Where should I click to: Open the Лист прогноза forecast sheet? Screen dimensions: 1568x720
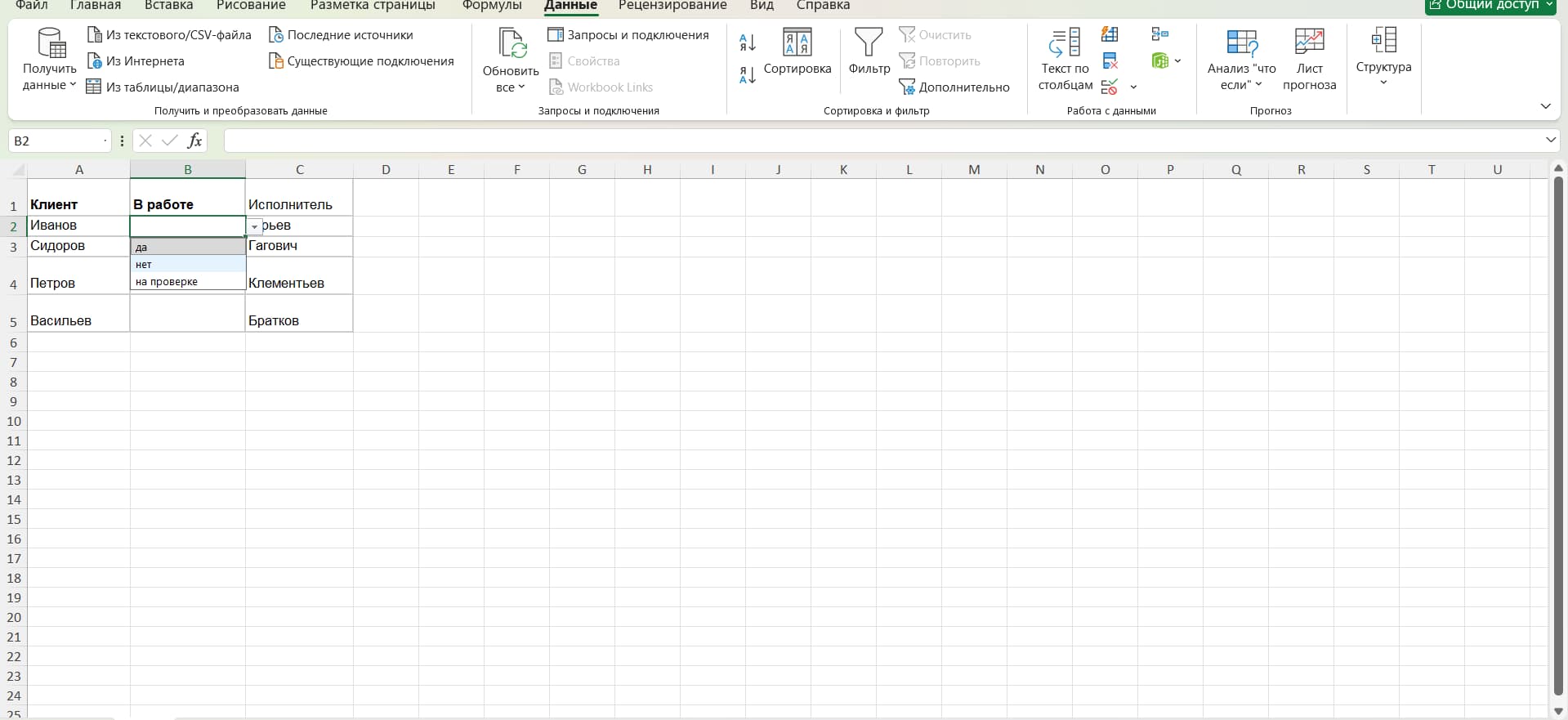click(x=1309, y=59)
